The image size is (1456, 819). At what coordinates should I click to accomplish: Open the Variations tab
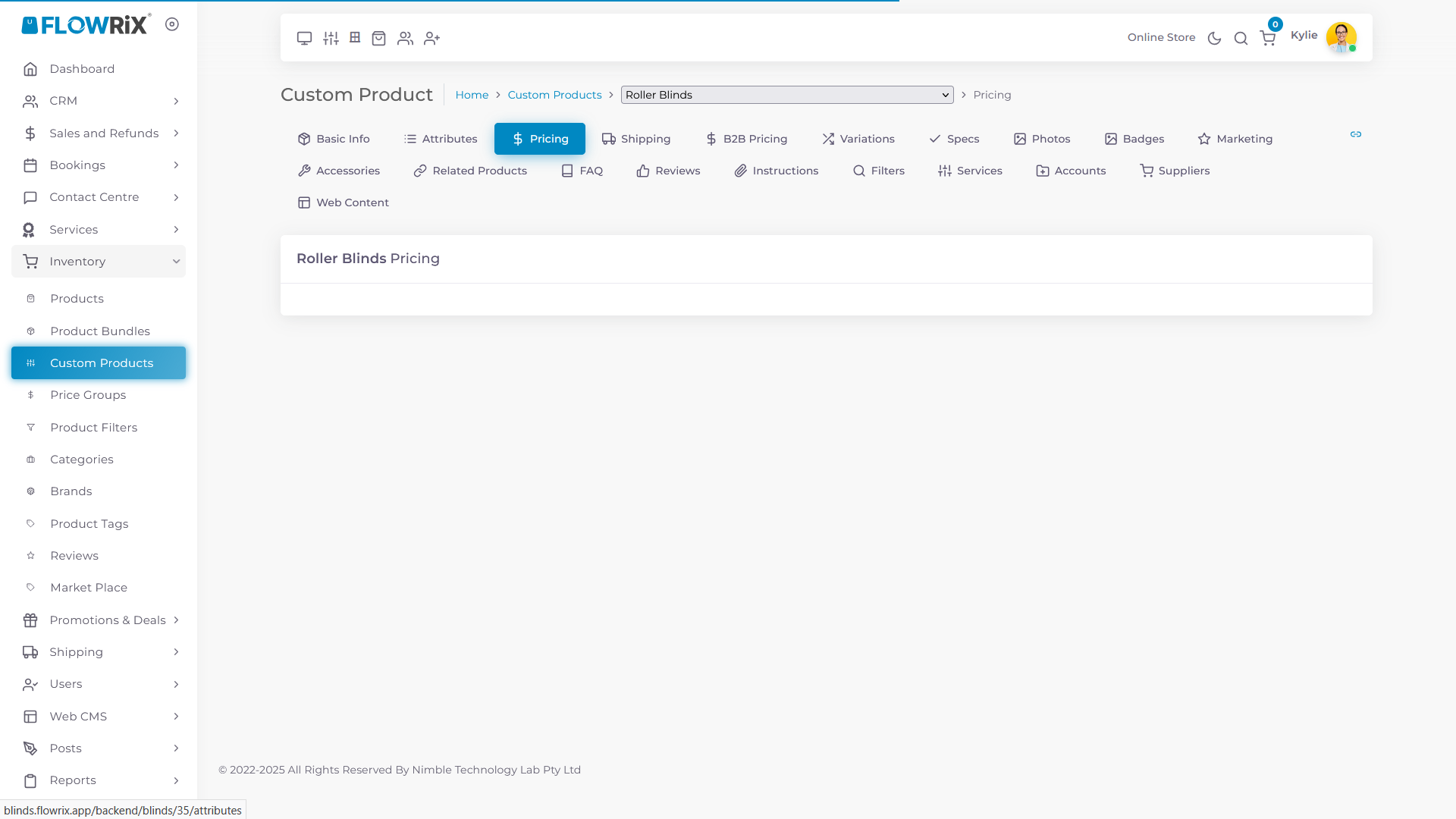pos(858,139)
